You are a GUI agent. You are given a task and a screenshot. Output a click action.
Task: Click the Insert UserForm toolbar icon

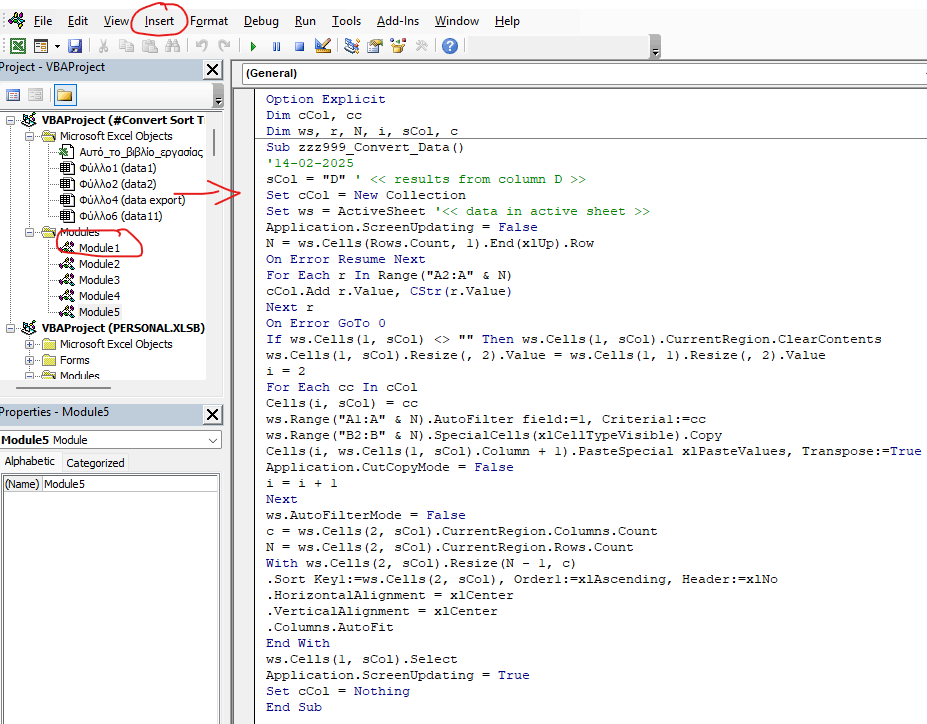point(41,46)
